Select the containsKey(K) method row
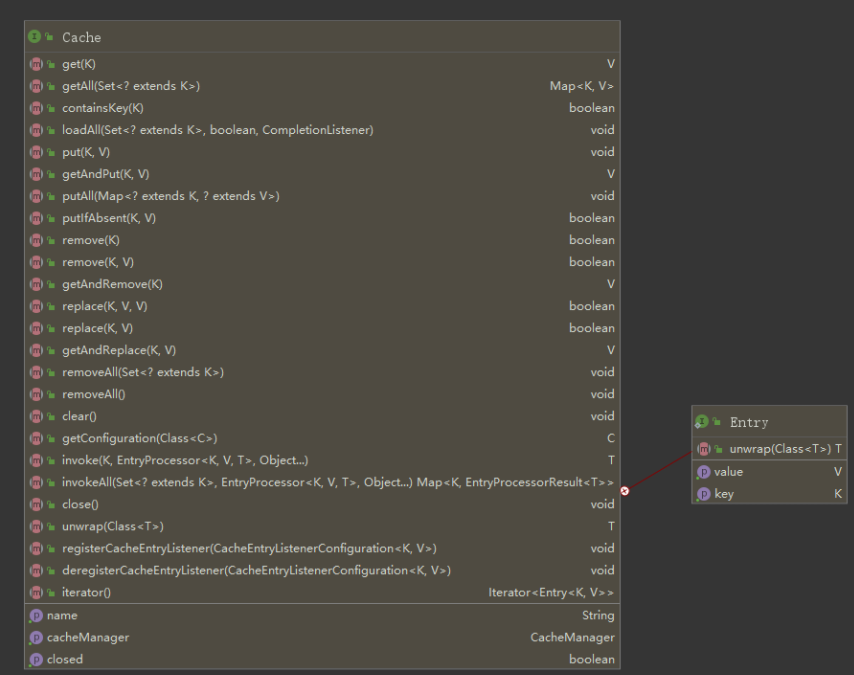The image size is (854, 675). (x=103, y=108)
